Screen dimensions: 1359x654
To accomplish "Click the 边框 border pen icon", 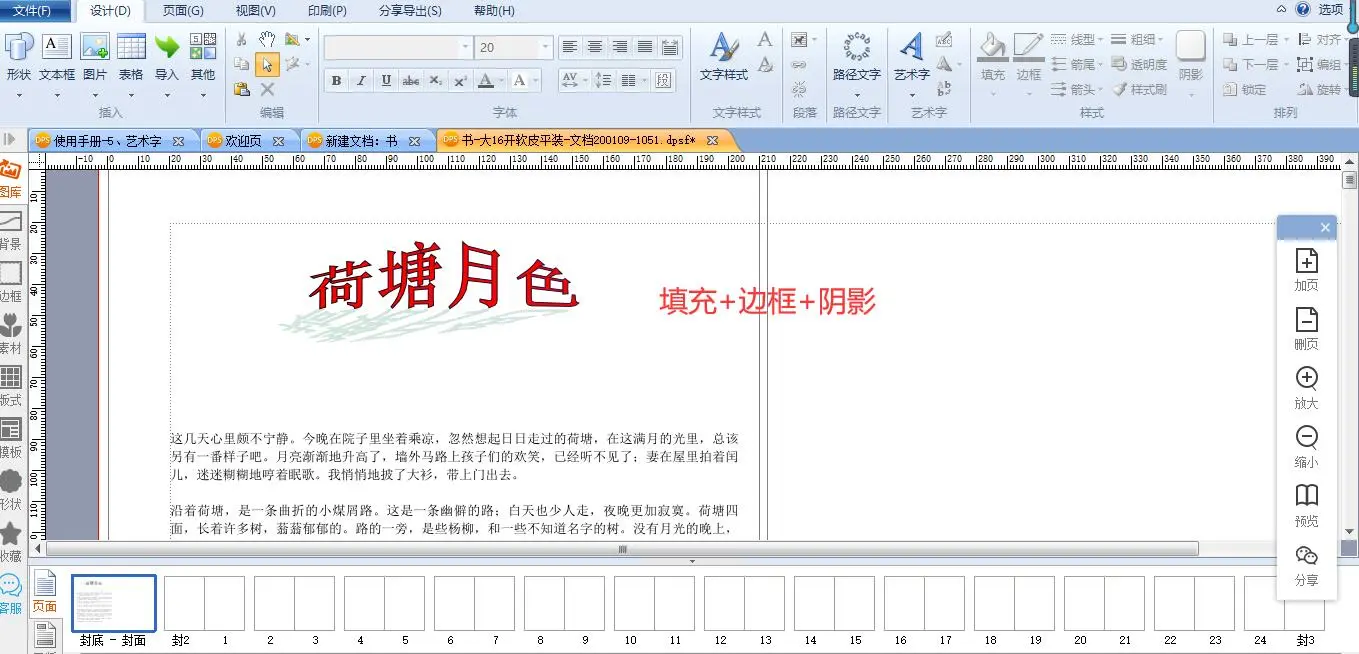I will [x=1029, y=57].
